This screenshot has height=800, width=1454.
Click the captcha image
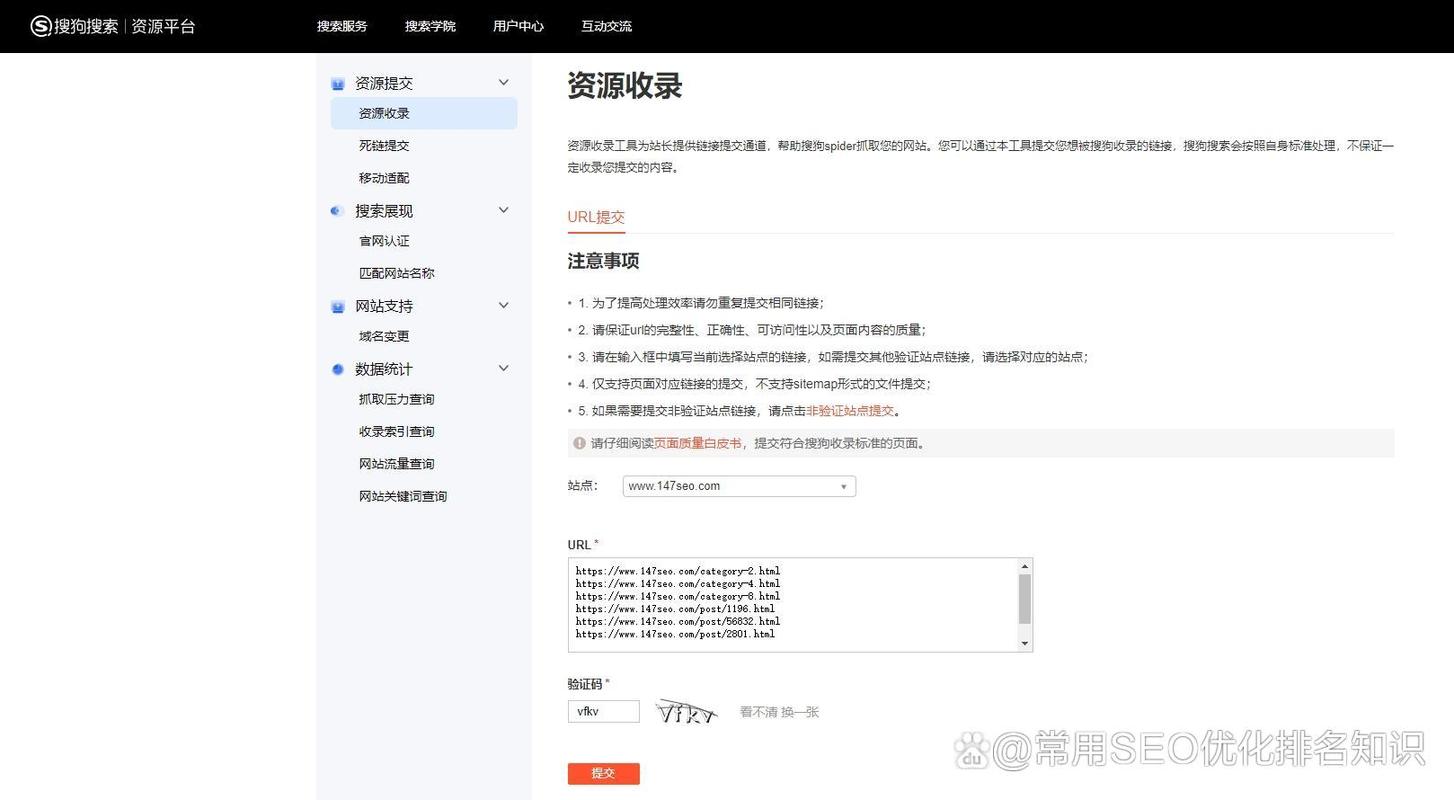(x=686, y=711)
